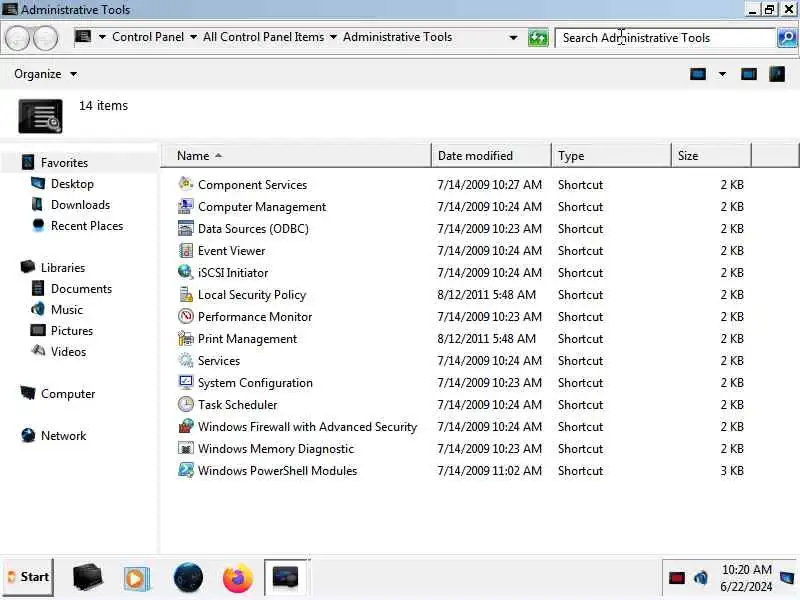This screenshot has height=600, width=800.
Task: Click inside the Search Administrative Tools box
Action: [665, 38]
